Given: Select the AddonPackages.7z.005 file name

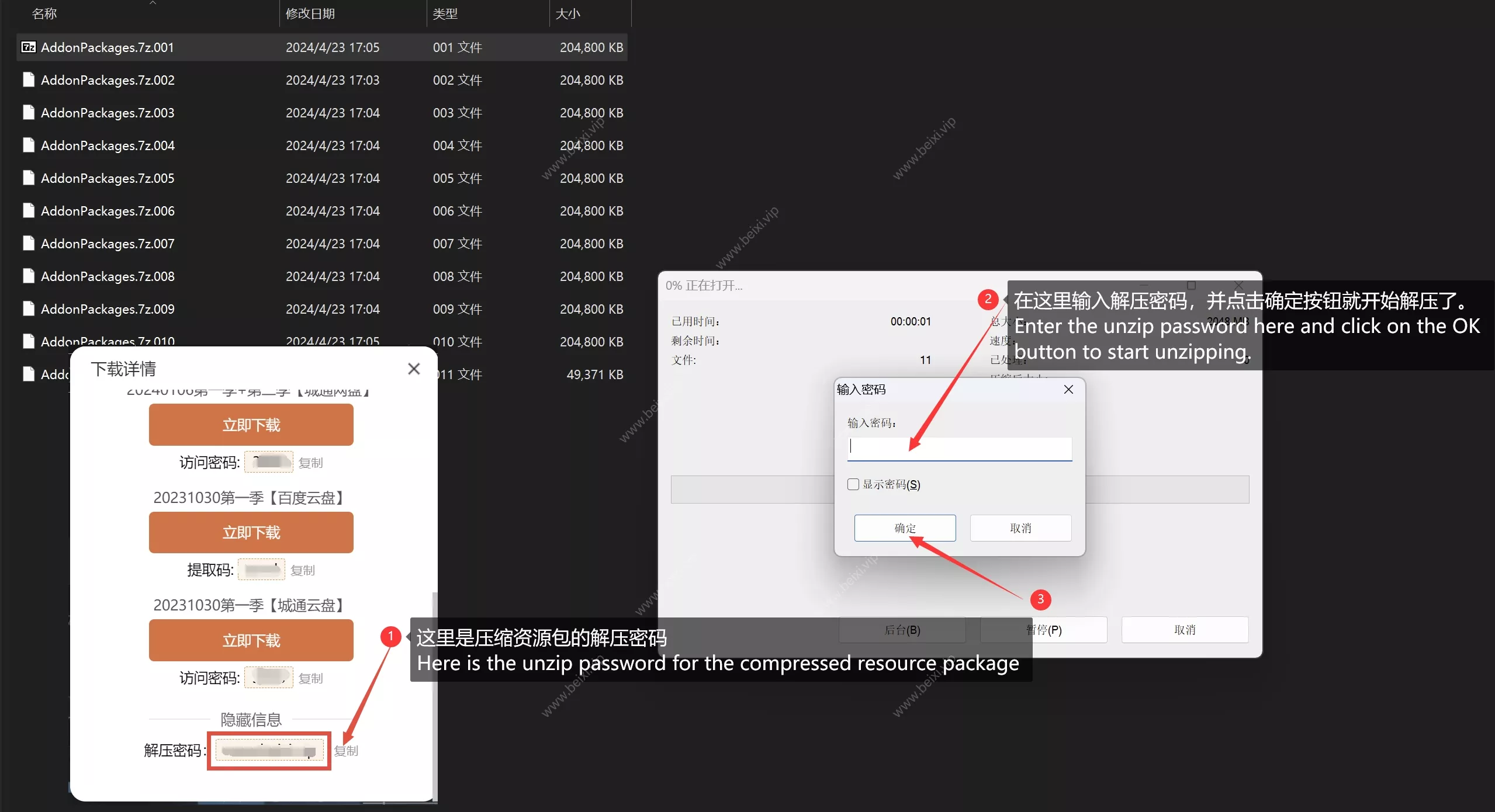Looking at the screenshot, I should (x=108, y=178).
